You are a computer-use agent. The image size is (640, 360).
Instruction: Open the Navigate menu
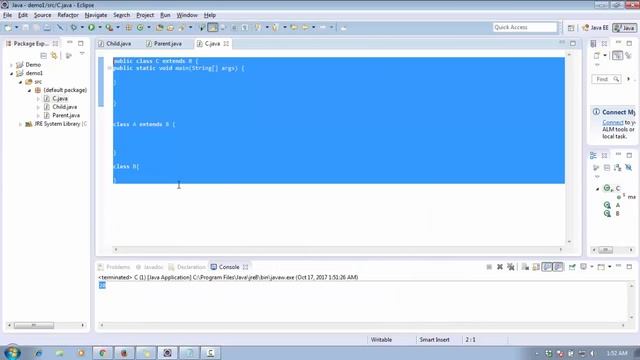96,15
